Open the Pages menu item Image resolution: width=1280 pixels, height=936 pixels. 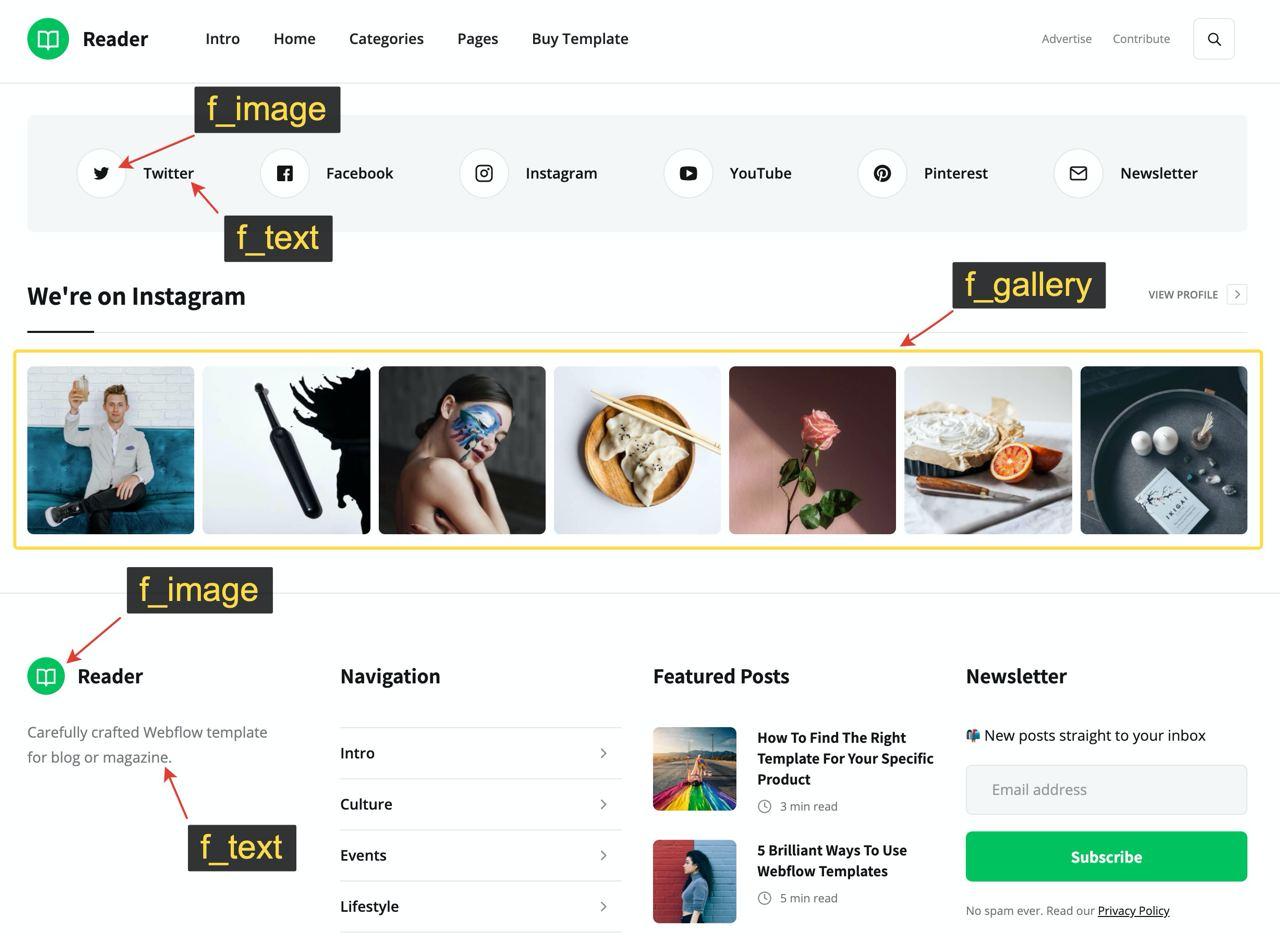[x=478, y=39]
